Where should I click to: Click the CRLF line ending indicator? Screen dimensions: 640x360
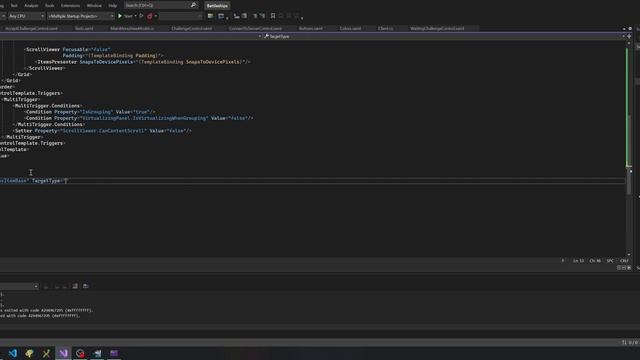(624, 260)
